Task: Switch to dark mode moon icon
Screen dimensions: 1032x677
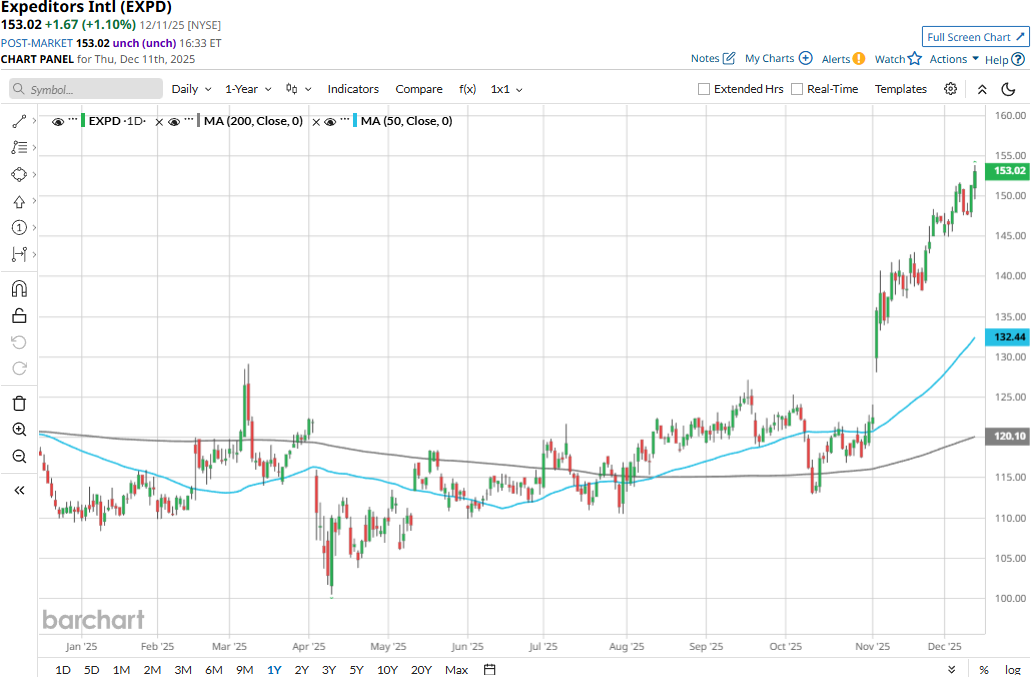Action: pyautogui.click(x=1008, y=89)
